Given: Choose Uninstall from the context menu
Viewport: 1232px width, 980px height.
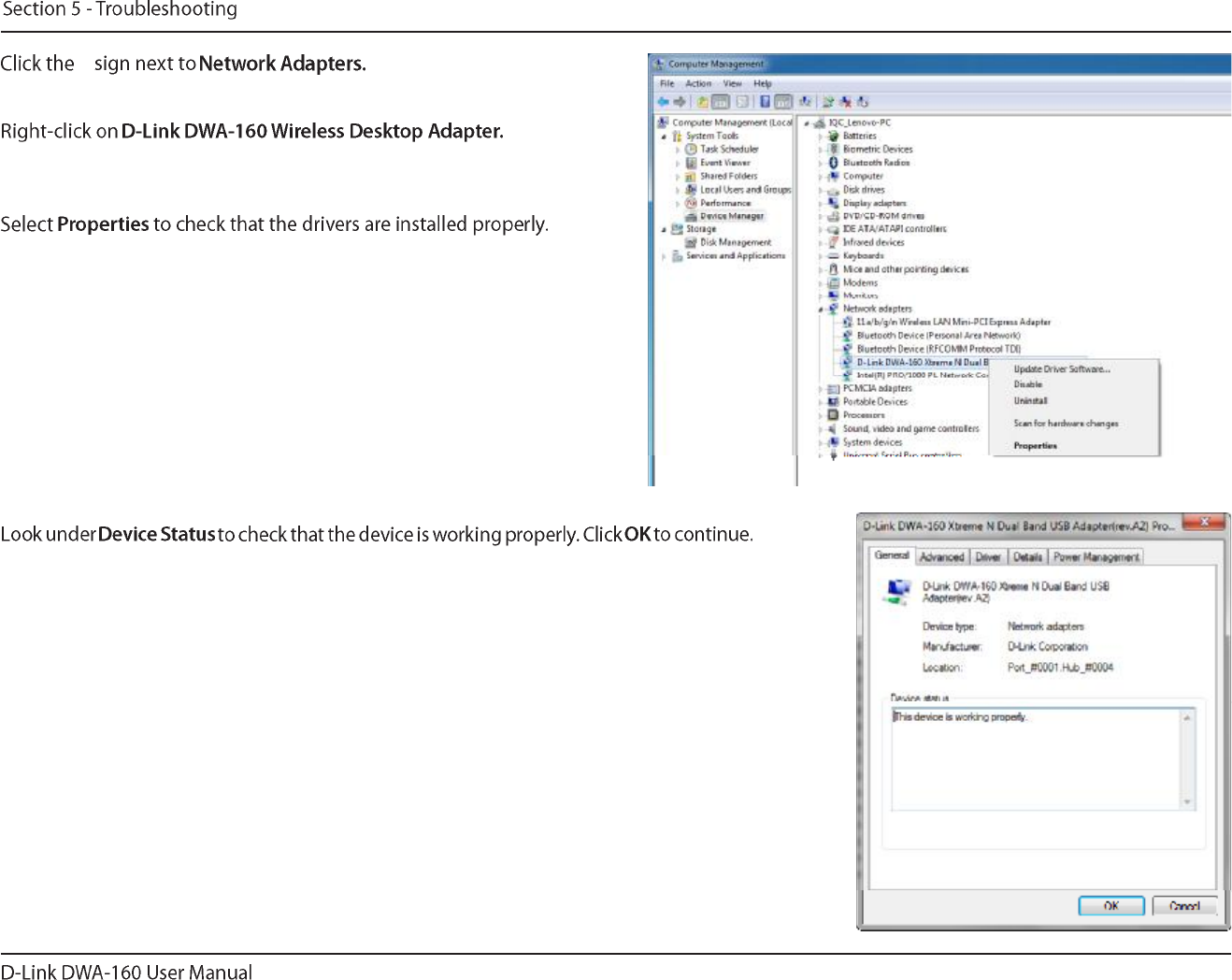Looking at the screenshot, I should [1031, 400].
